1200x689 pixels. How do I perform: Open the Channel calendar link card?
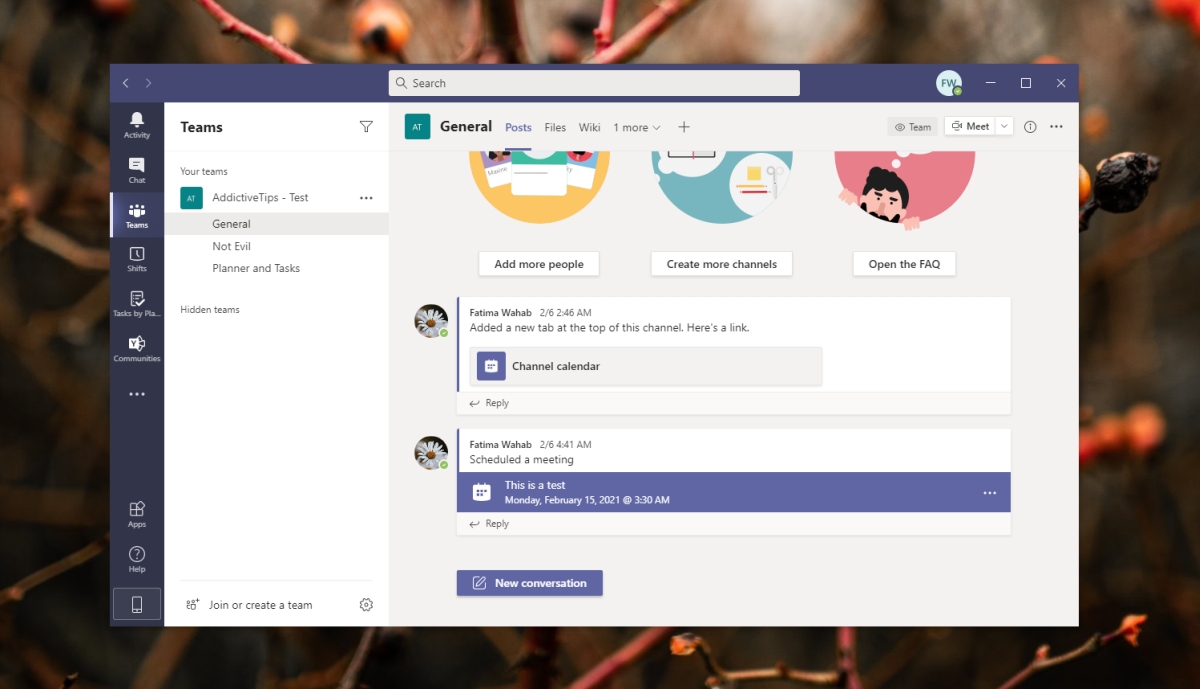pos(646,366)
